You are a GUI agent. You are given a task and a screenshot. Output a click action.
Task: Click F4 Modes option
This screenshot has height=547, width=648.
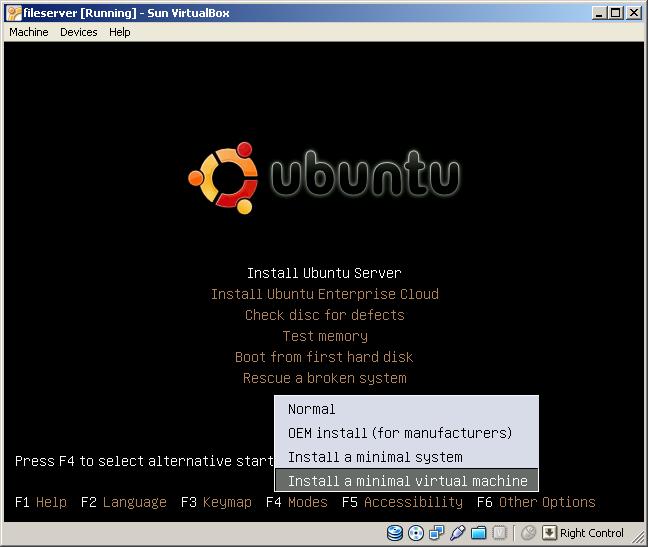tap(297, 502)
